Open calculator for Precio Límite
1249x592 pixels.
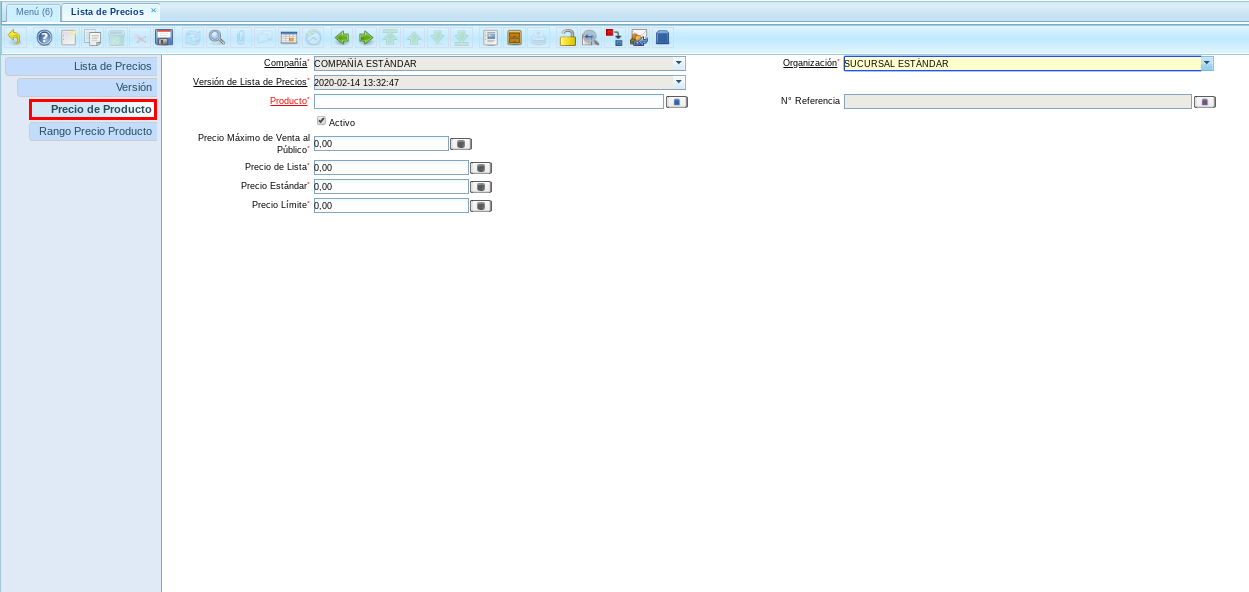[x=481, y=206]
